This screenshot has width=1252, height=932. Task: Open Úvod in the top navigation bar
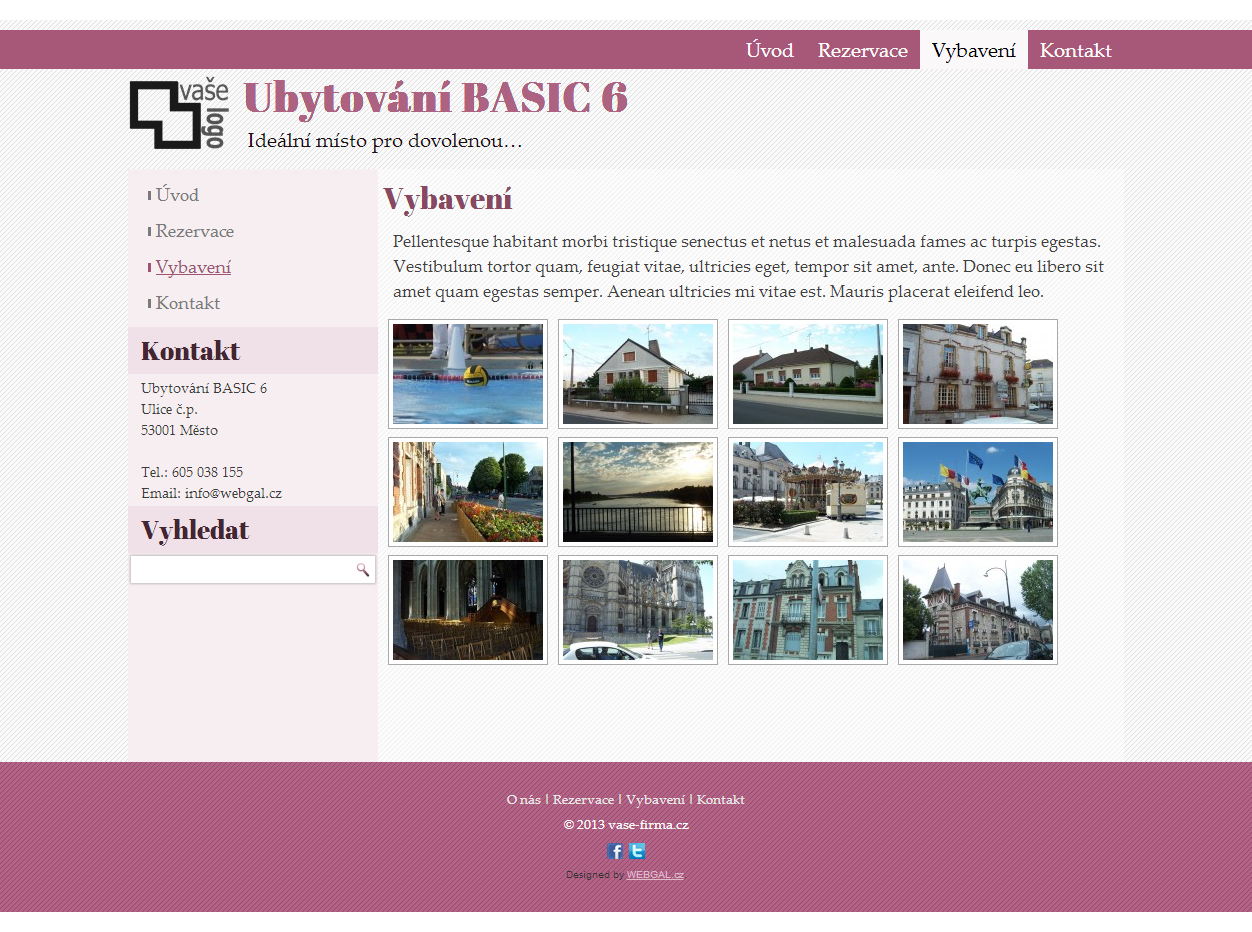pos(770,50)
